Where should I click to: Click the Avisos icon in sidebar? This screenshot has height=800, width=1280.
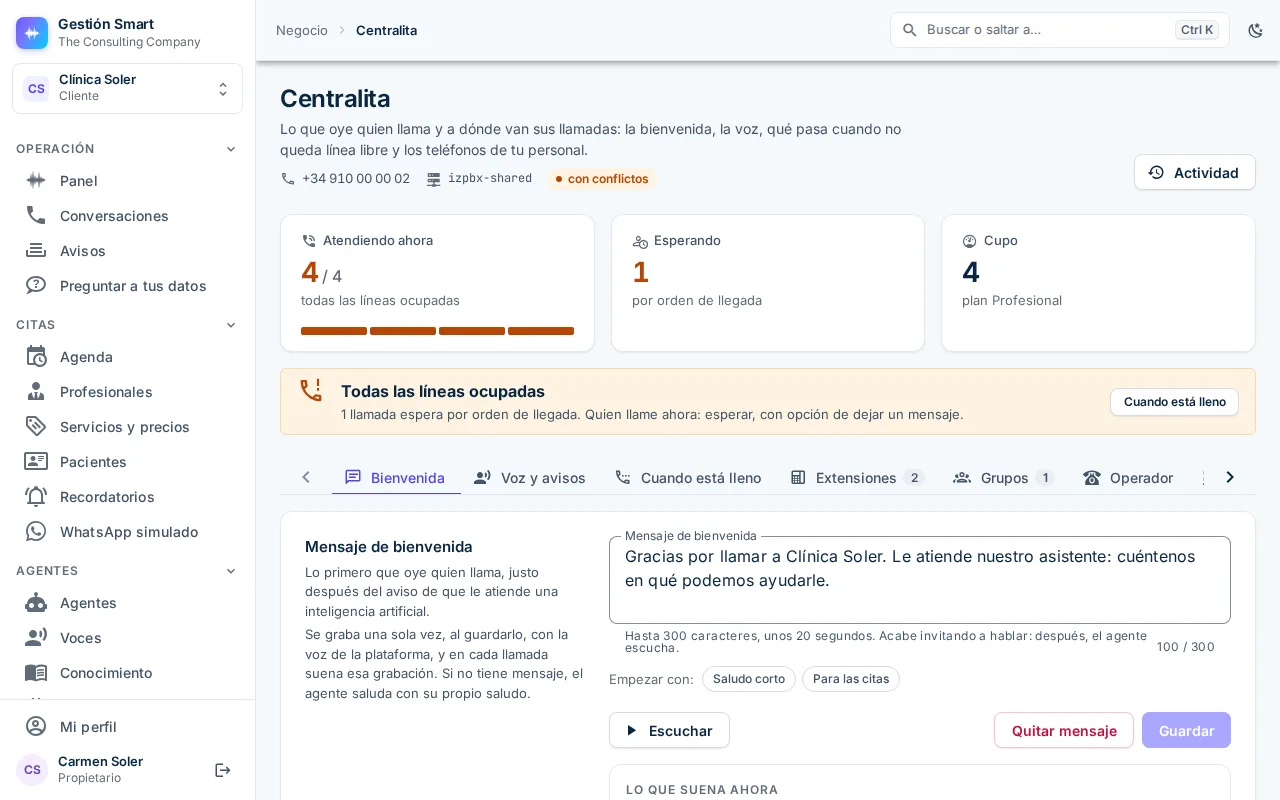click(36, 251)
